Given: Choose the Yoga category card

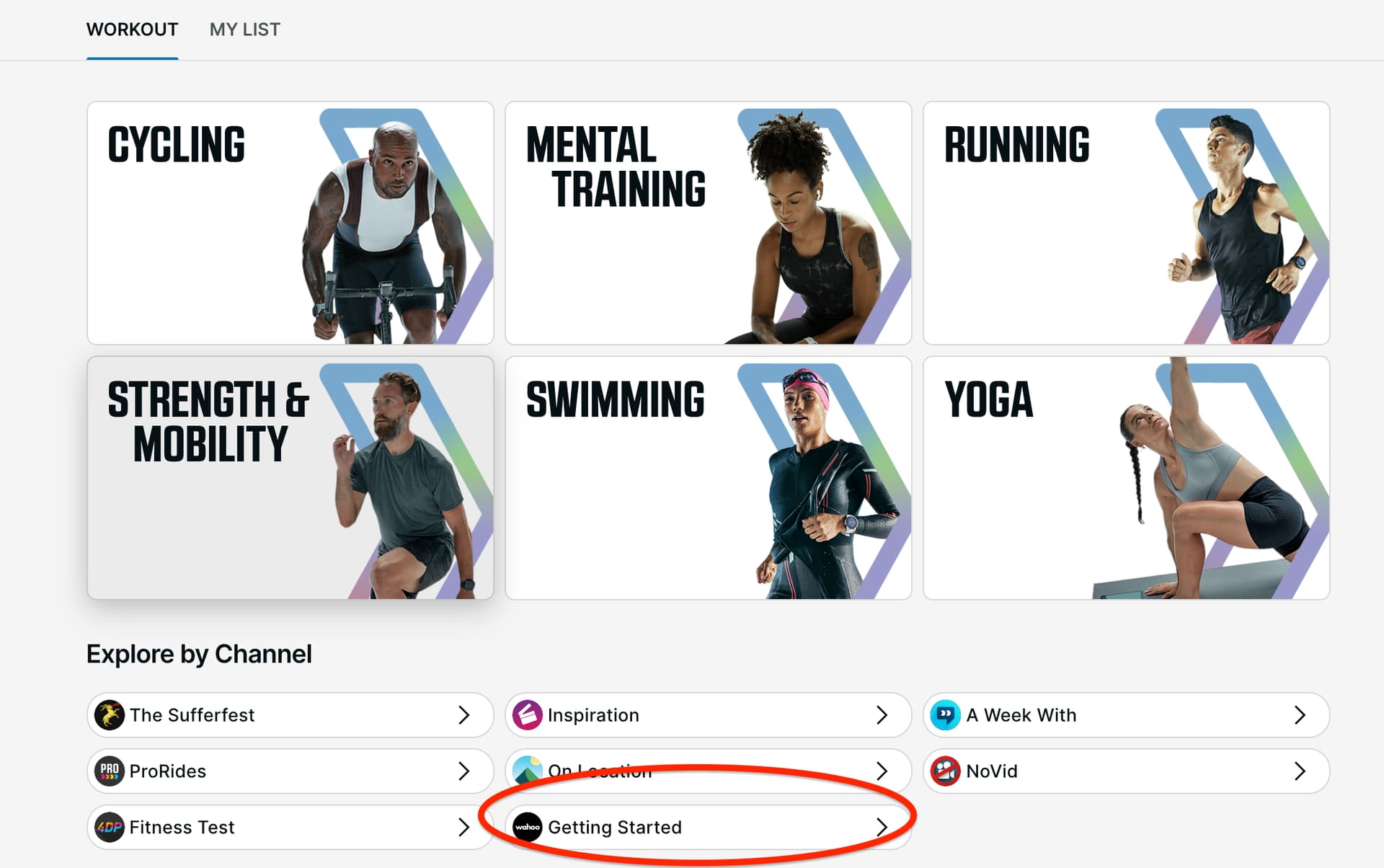Looking at the screenshot, I should 1126,477.
